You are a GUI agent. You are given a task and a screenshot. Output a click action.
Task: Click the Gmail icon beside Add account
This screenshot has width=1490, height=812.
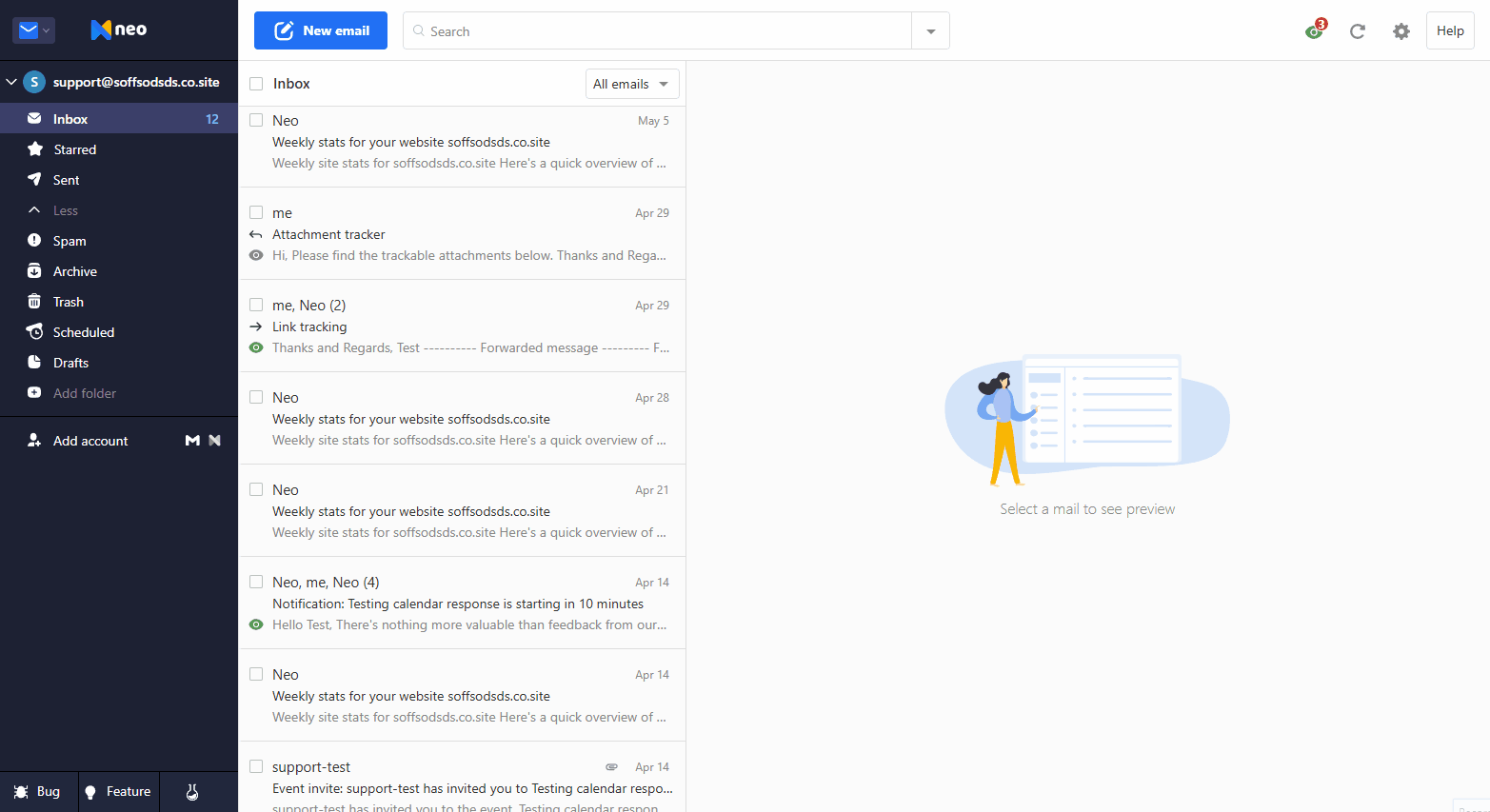pyautogui.click(x=192, y=441)
